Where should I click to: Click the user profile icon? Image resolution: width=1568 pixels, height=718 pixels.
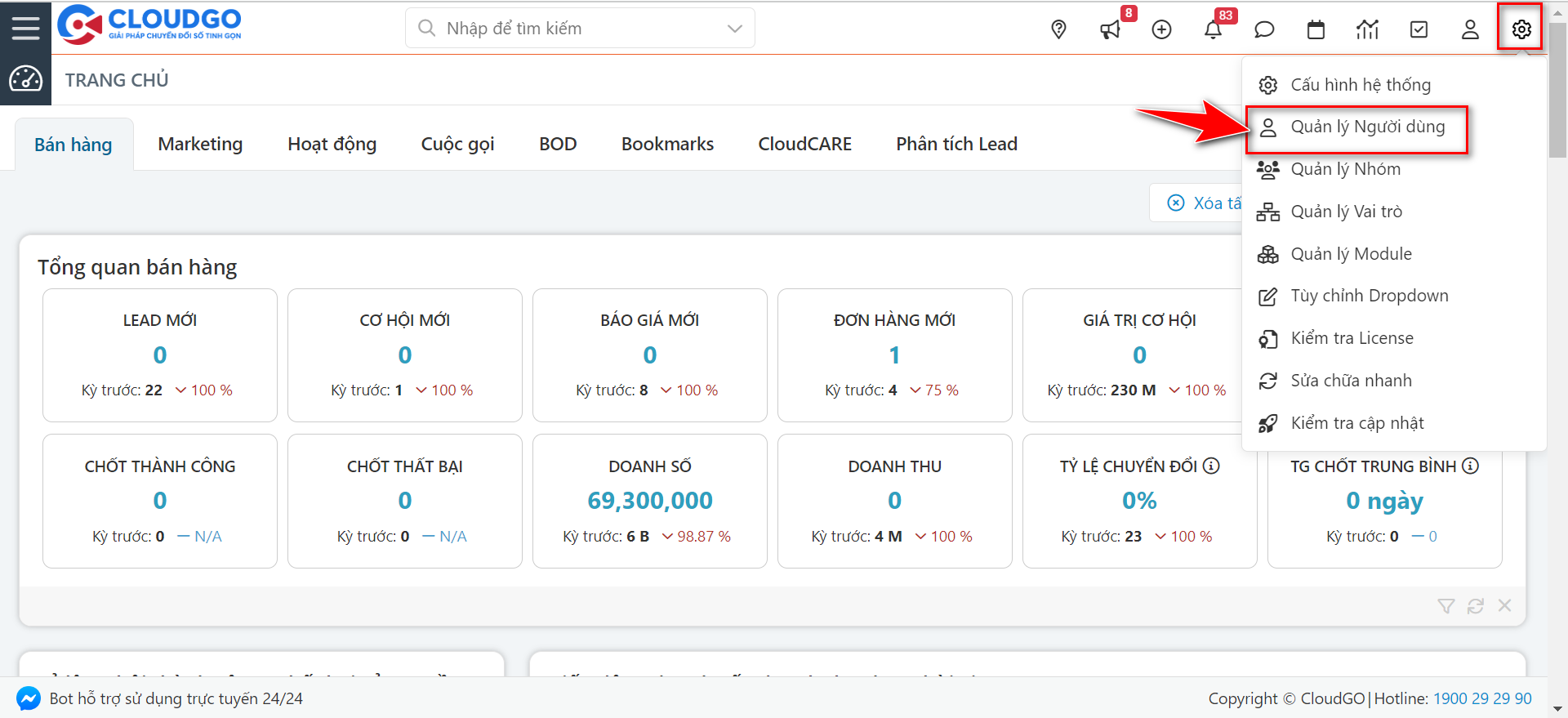point(1470,29)
